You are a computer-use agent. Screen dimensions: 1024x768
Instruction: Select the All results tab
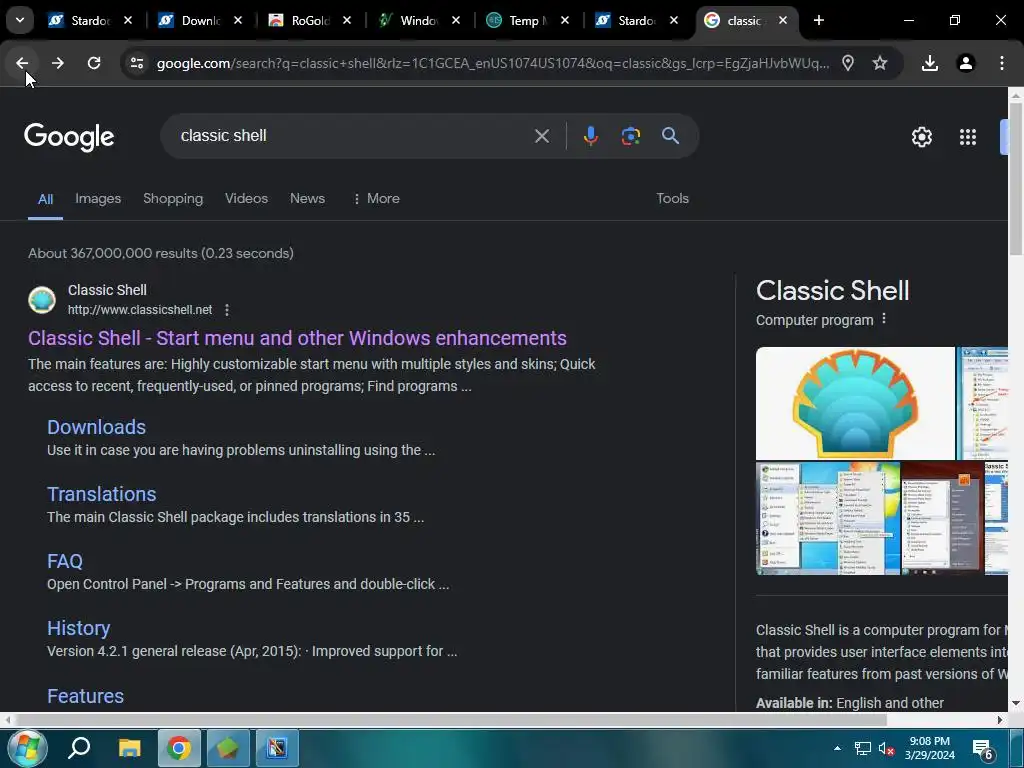pos(45,199)
